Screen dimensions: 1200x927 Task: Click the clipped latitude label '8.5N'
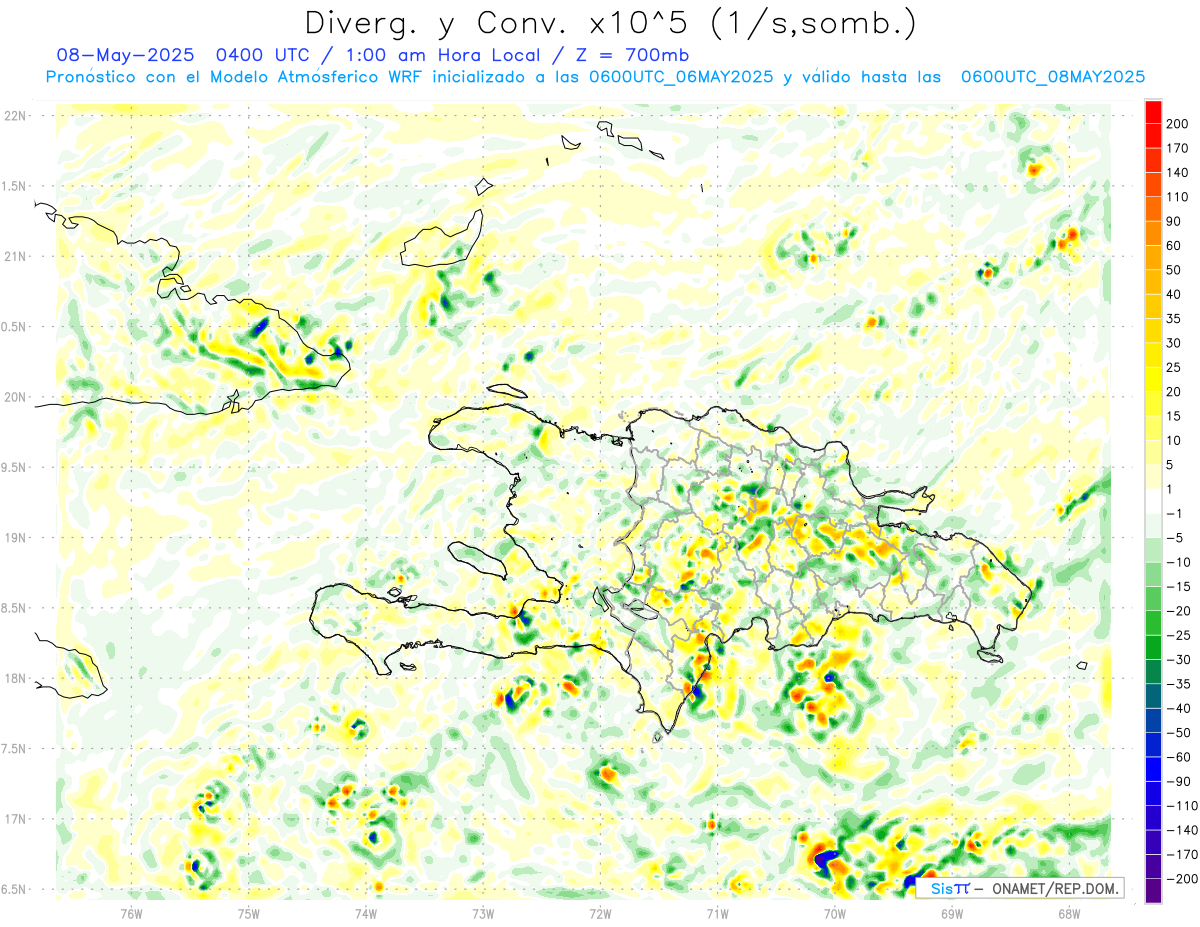pyautogui.click(x=13, y=608)
